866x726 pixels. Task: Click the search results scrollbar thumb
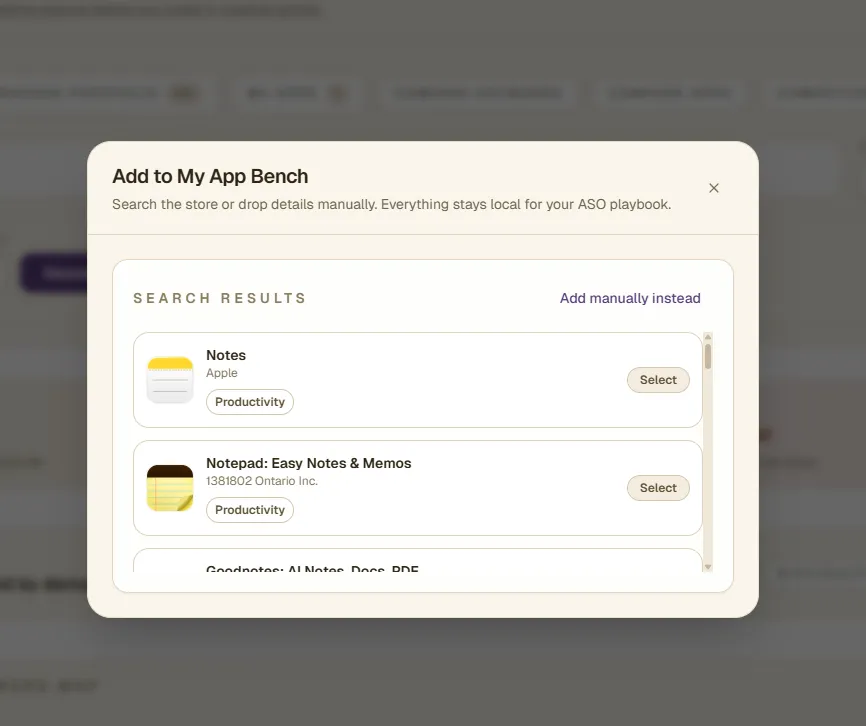coord(708,355)
